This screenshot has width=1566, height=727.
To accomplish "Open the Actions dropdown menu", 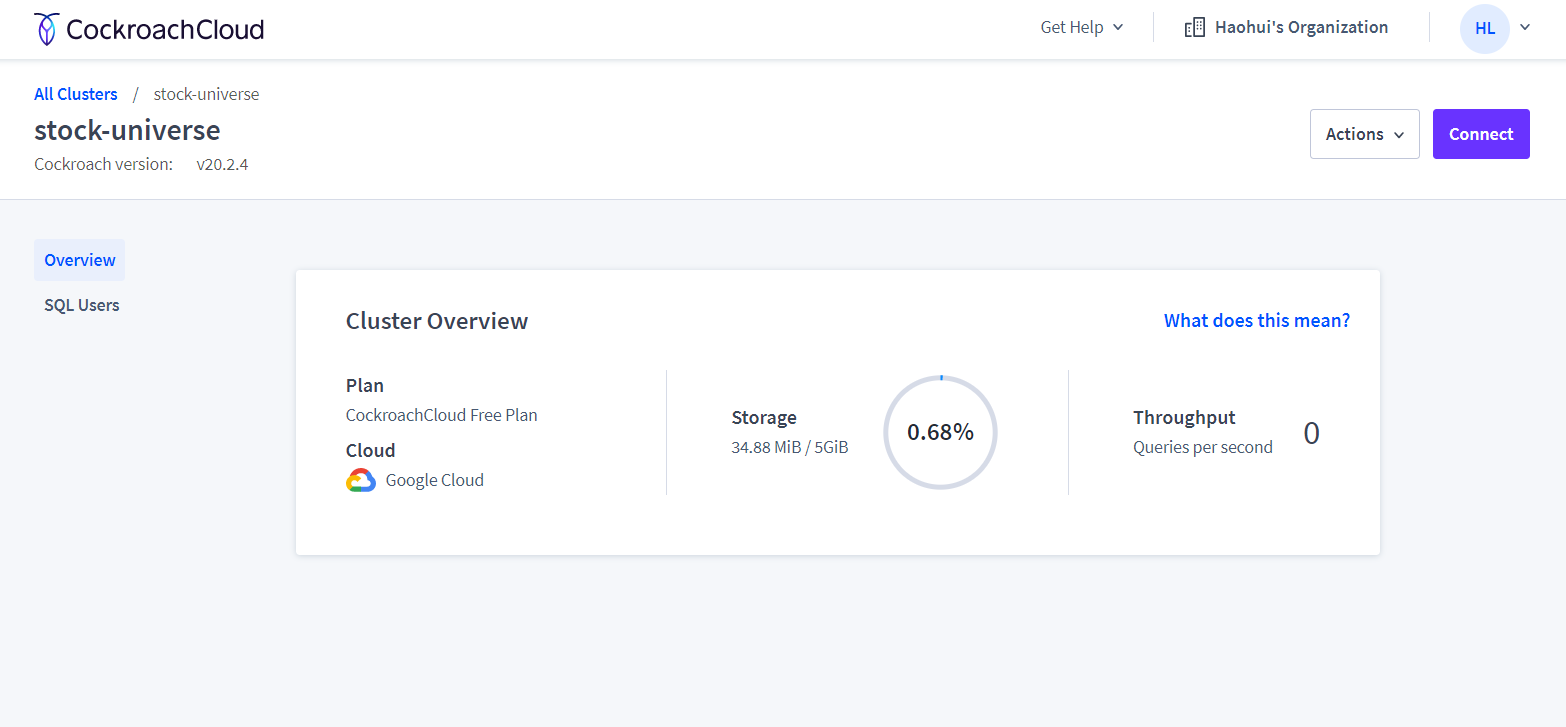I will (1364, 134).
